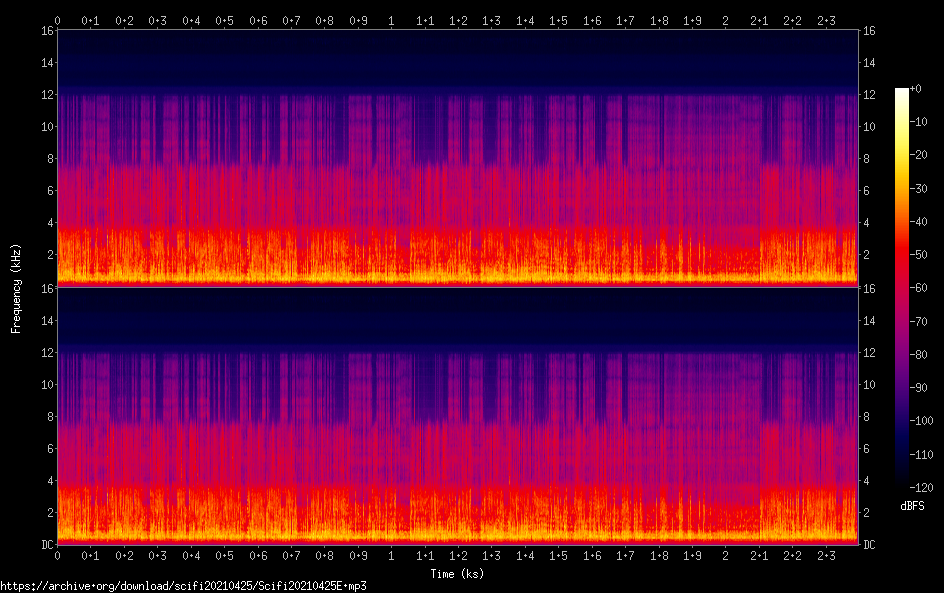Click the "14" tick left of upper channel
944x593 pixels.
pyautogui.click(x=48, y=63)
